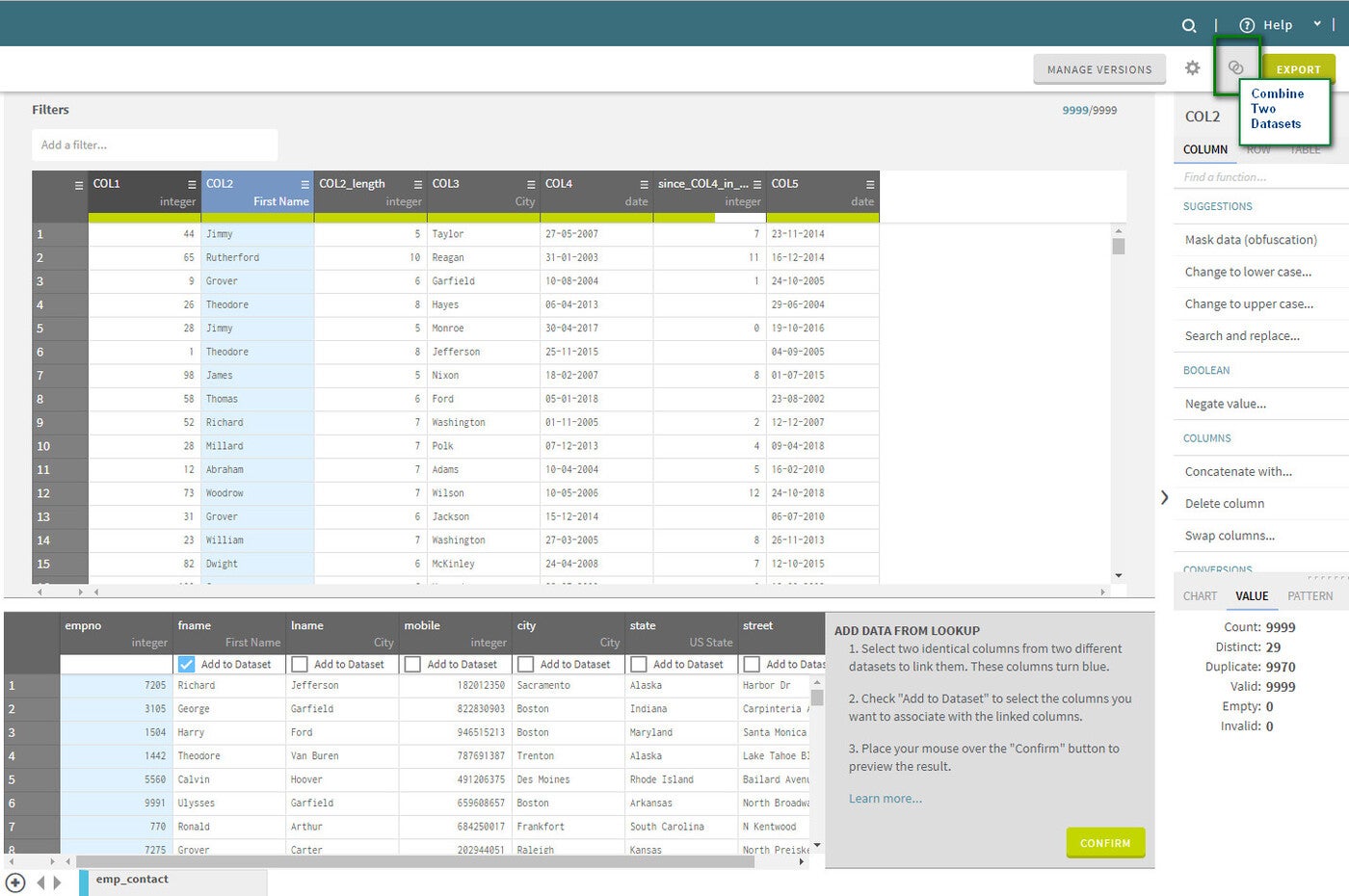
Task: Select Swap columns function
Action: click(x=1230, y=536)
